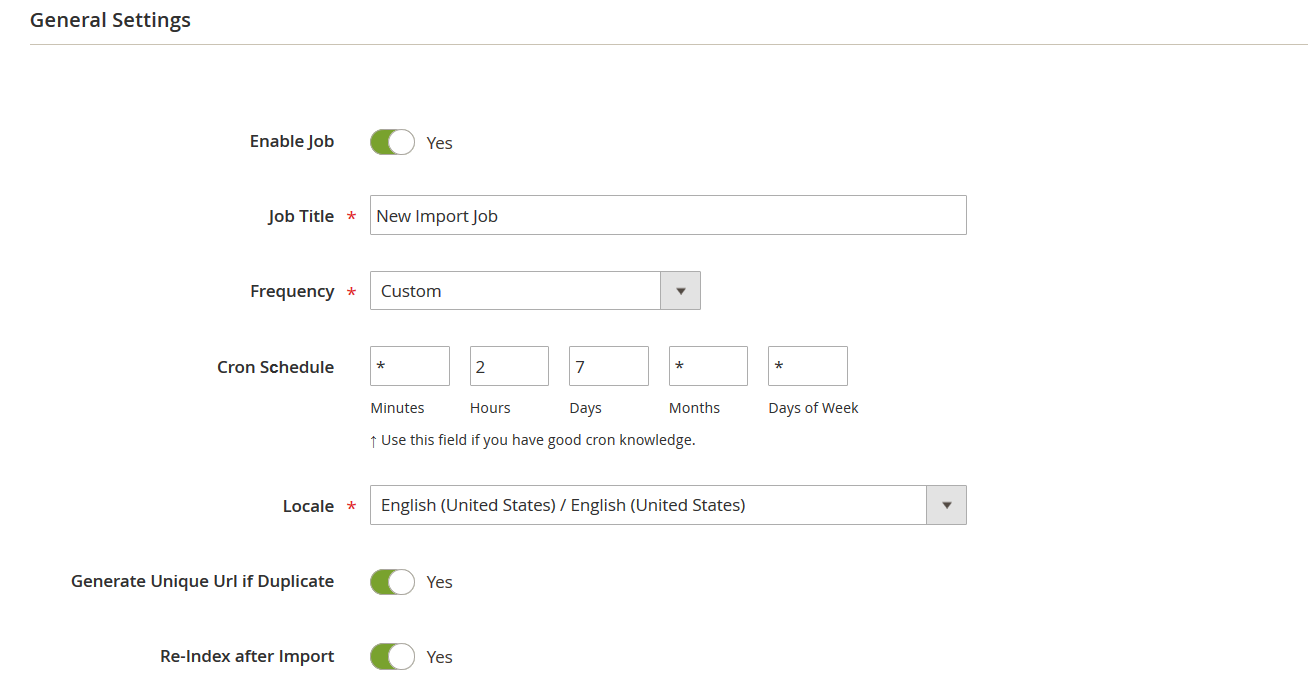Click the Locale dropdown arrow
Screen dimensions: 1310x680
point(945,505)
